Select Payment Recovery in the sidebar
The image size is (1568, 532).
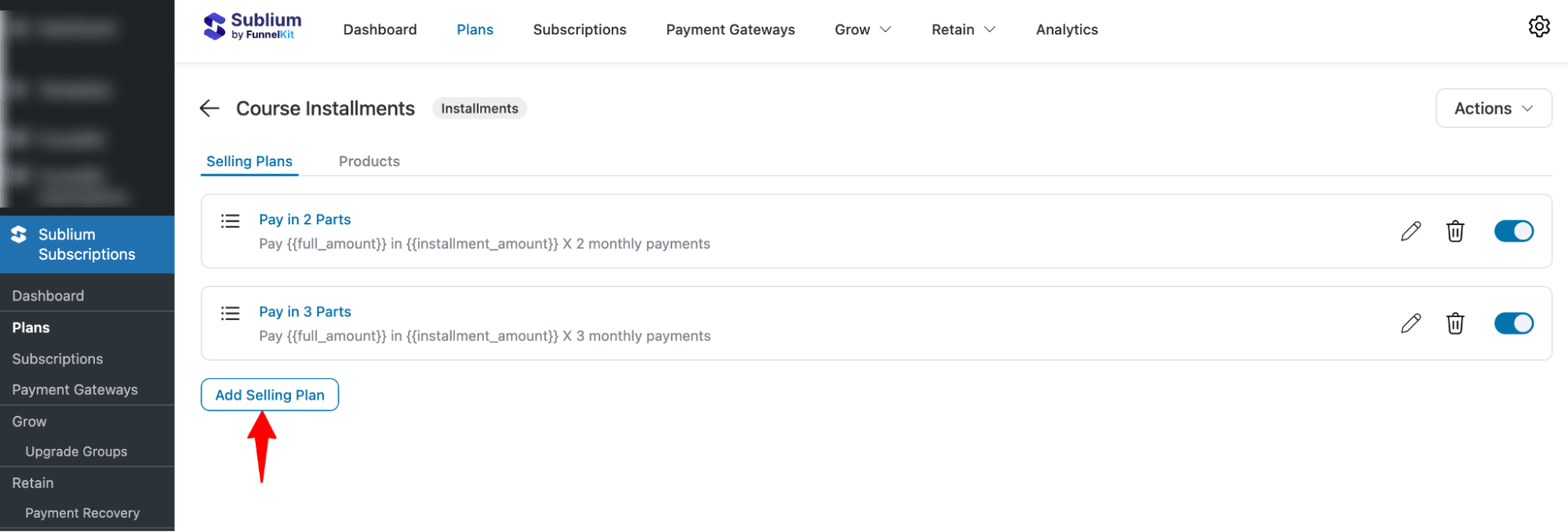pos(82,512)
